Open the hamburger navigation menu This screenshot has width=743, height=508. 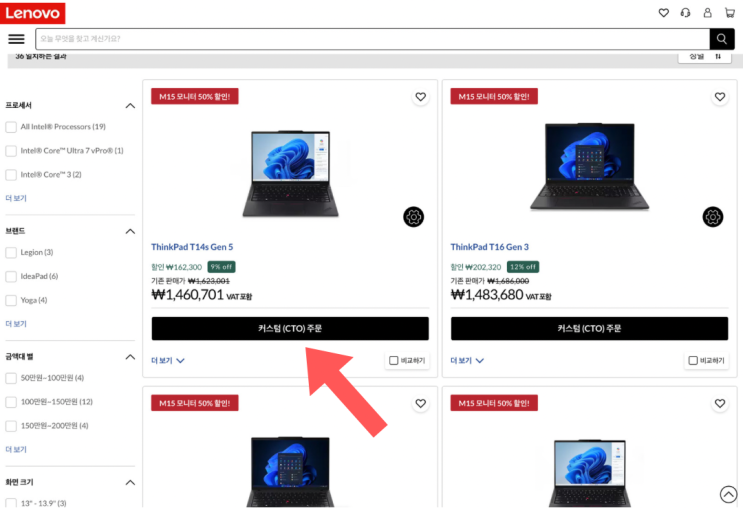17,39
